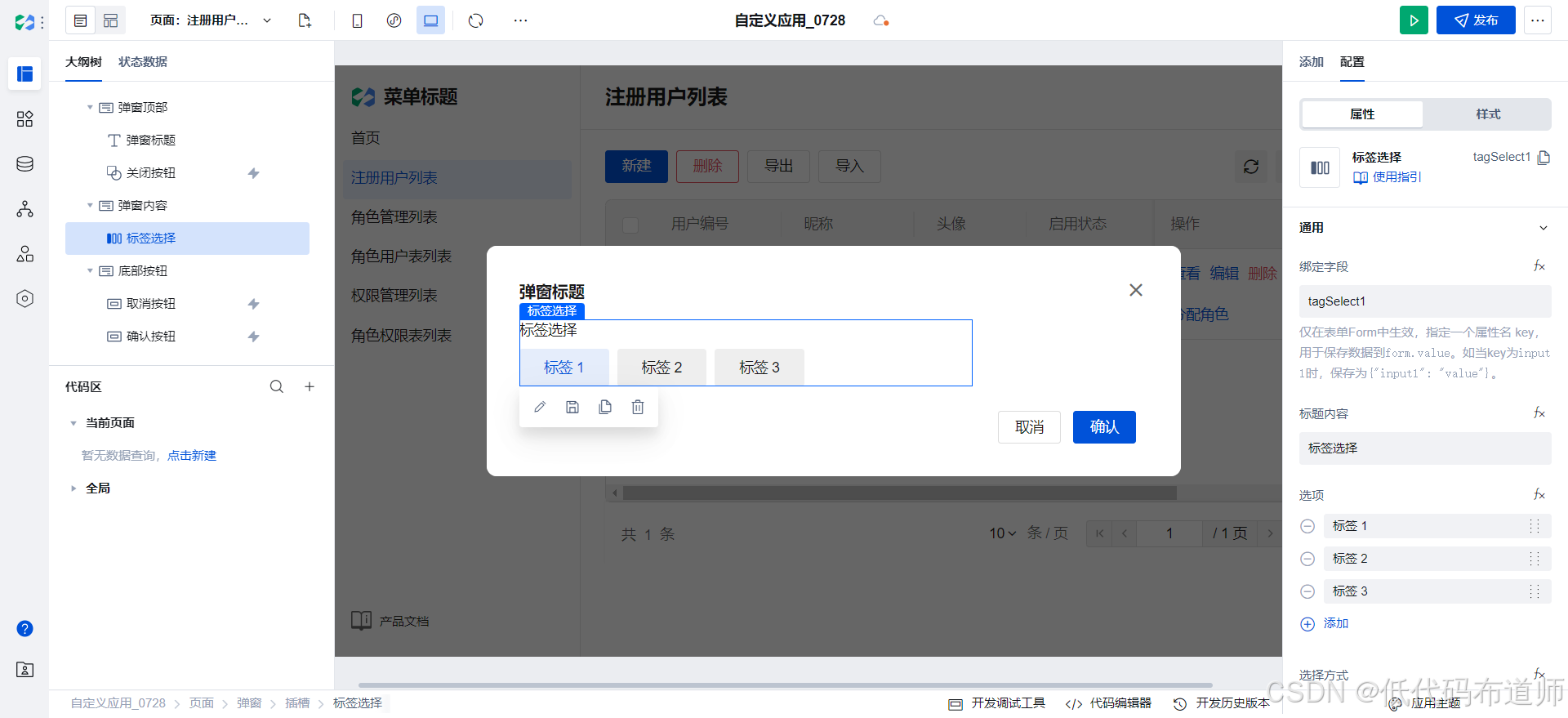Select tag 标签 1 in the dialog

tap(564, 367)
